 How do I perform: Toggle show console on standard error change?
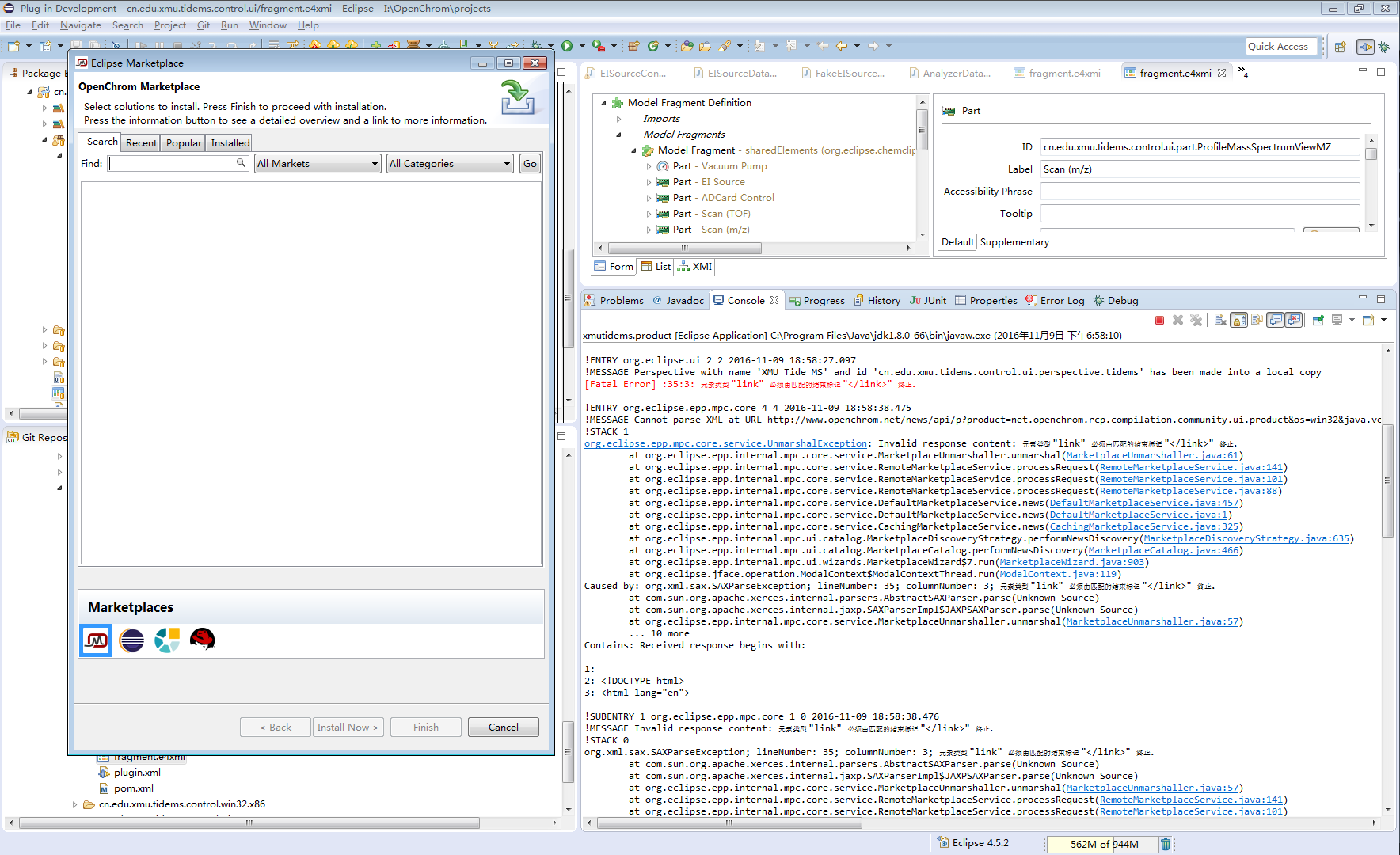tap(1294, 320)
